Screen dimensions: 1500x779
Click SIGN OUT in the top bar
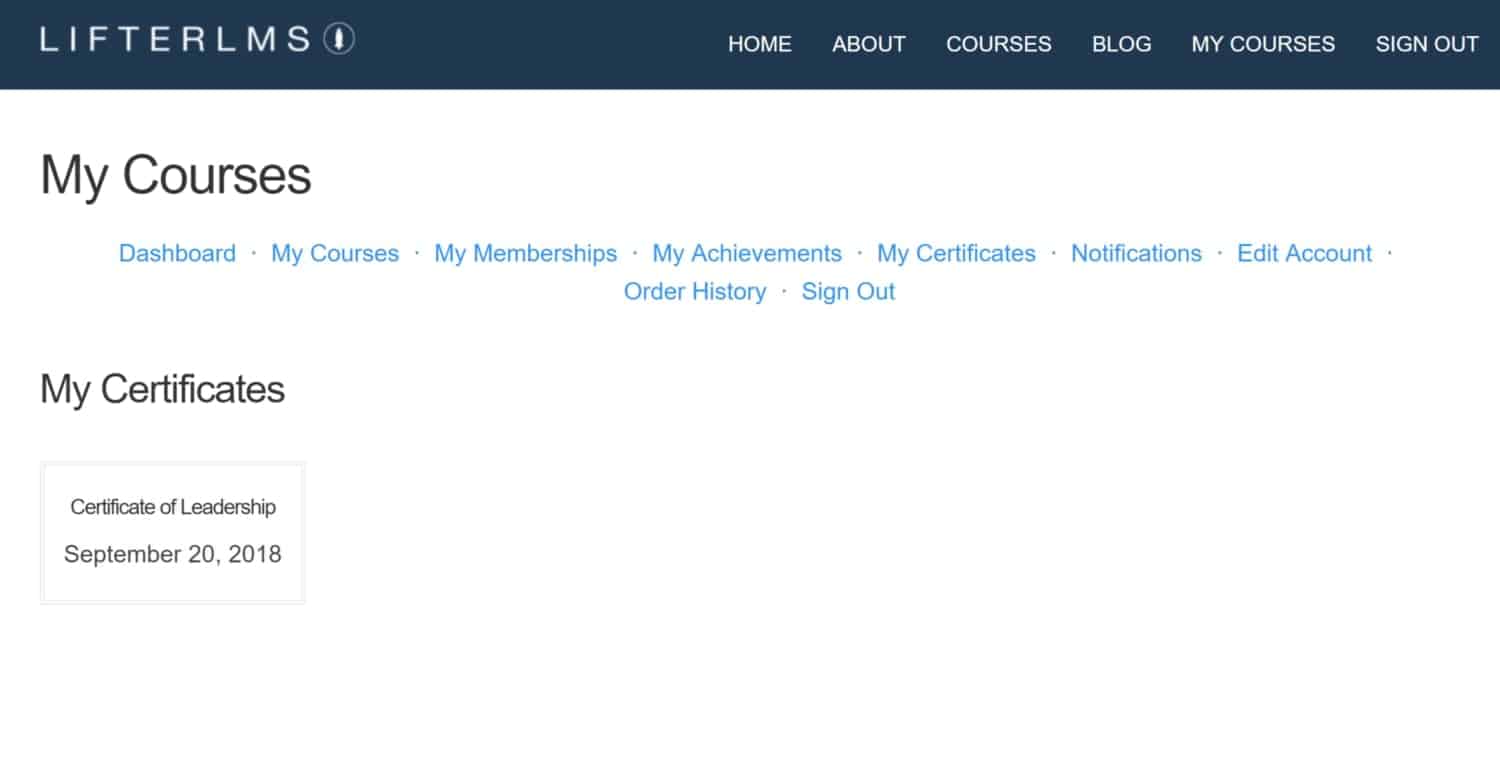pyautogui.click(x=1426, y=44)
